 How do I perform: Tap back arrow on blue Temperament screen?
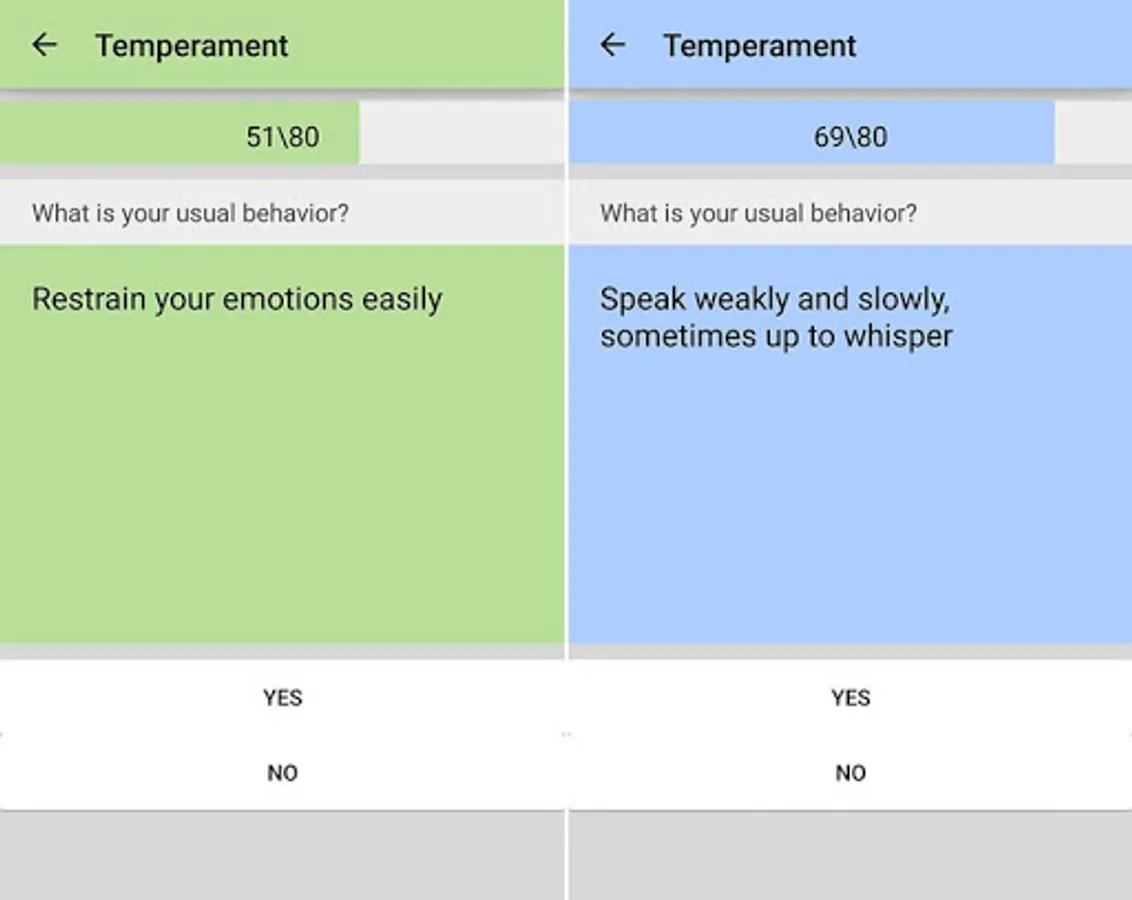613,45
